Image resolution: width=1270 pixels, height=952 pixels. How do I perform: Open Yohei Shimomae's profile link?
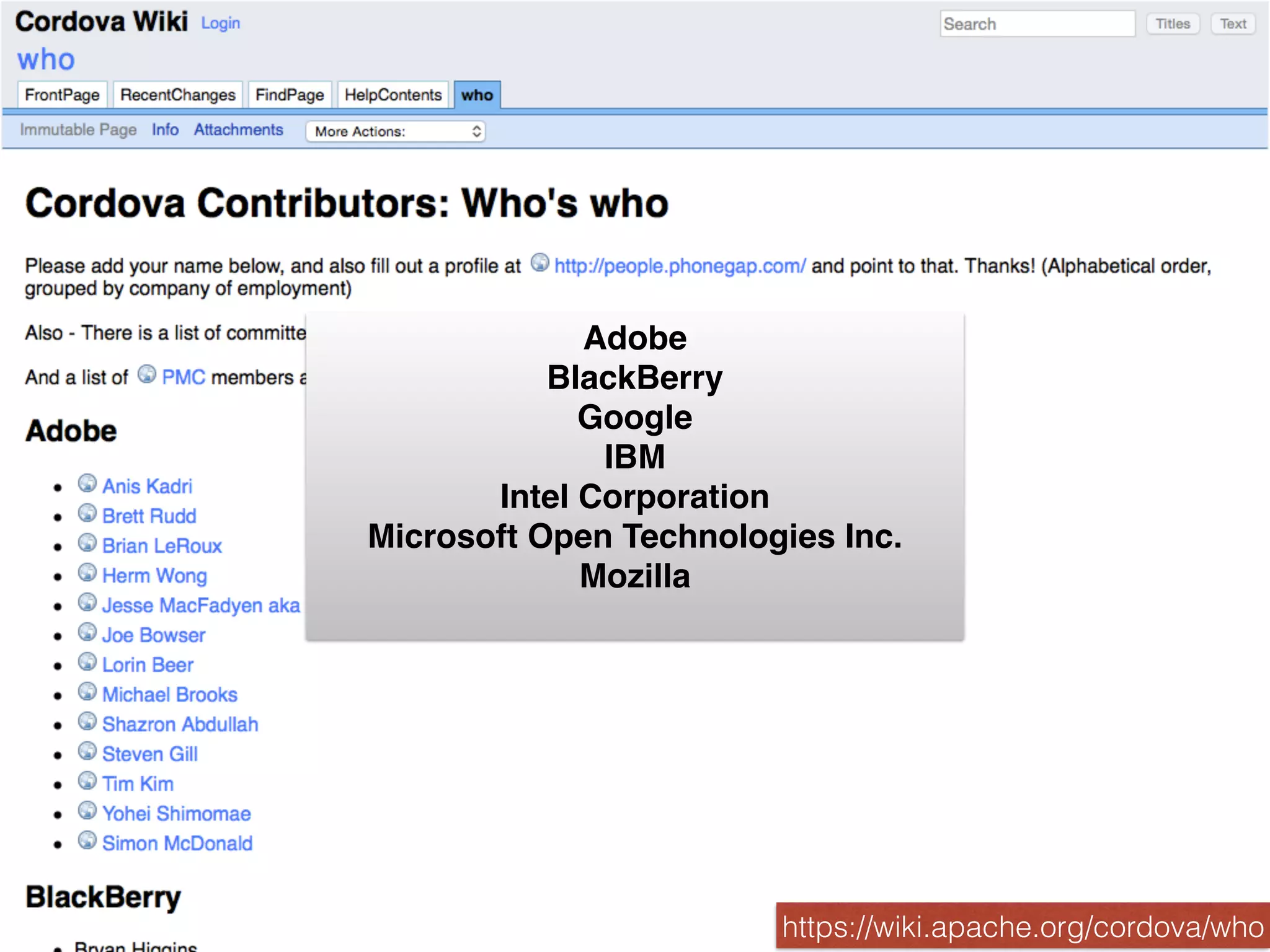pos(177,814)
